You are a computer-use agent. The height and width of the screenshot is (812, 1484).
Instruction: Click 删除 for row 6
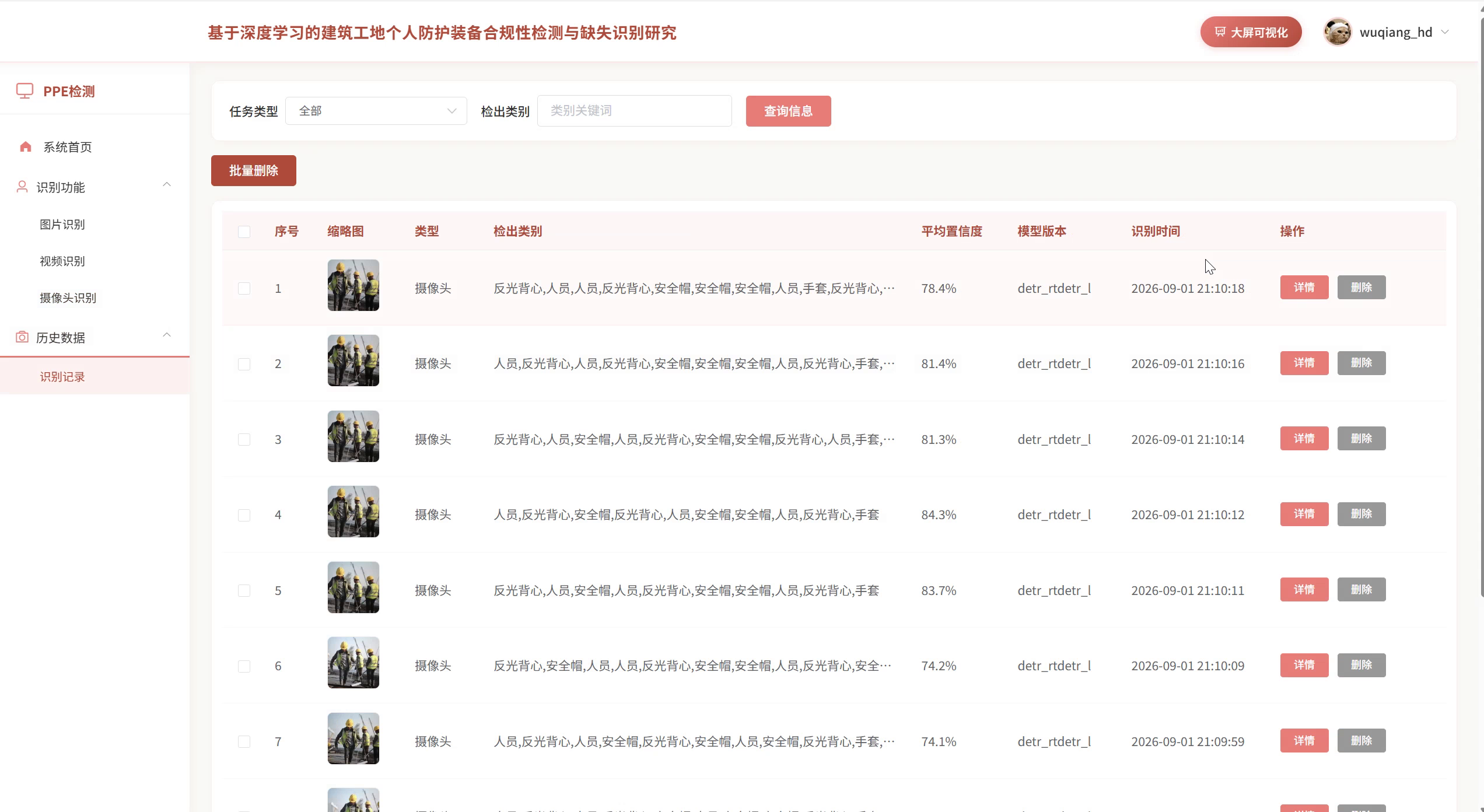point(1361,665)
